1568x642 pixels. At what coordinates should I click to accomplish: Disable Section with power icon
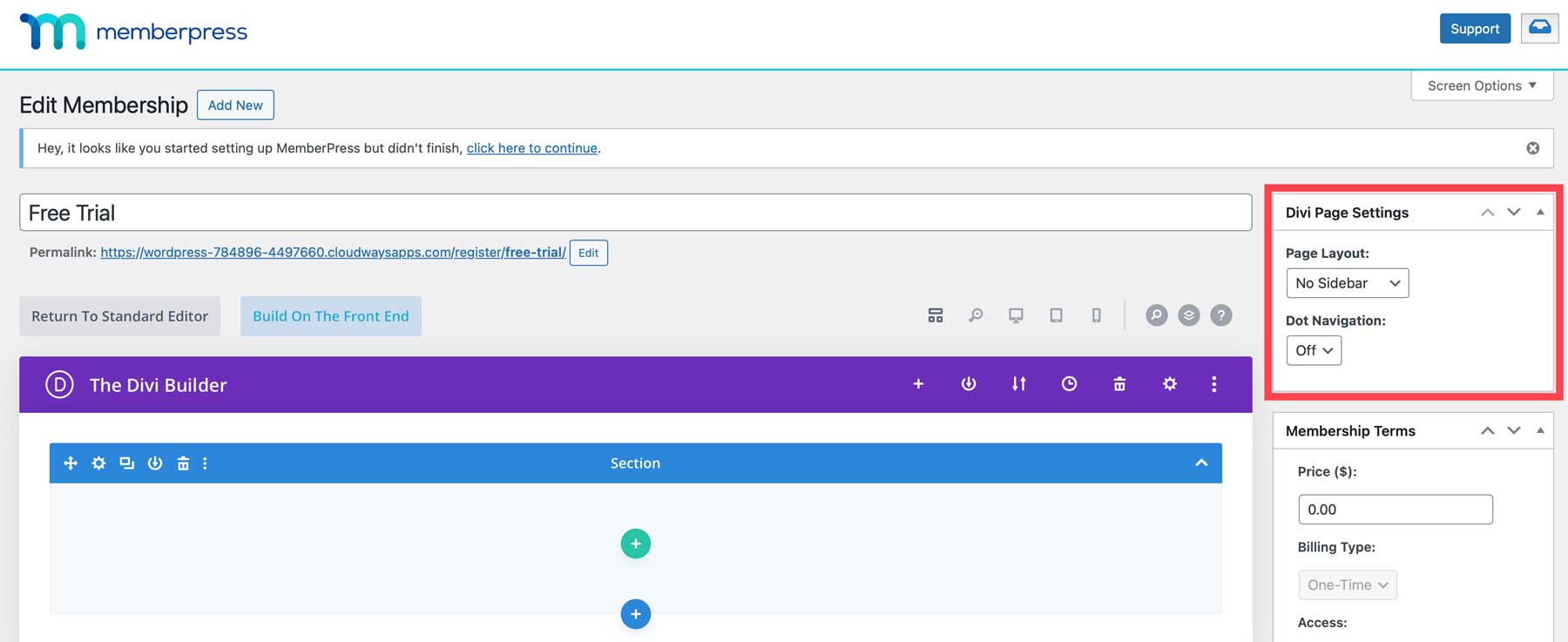[155, 463]
